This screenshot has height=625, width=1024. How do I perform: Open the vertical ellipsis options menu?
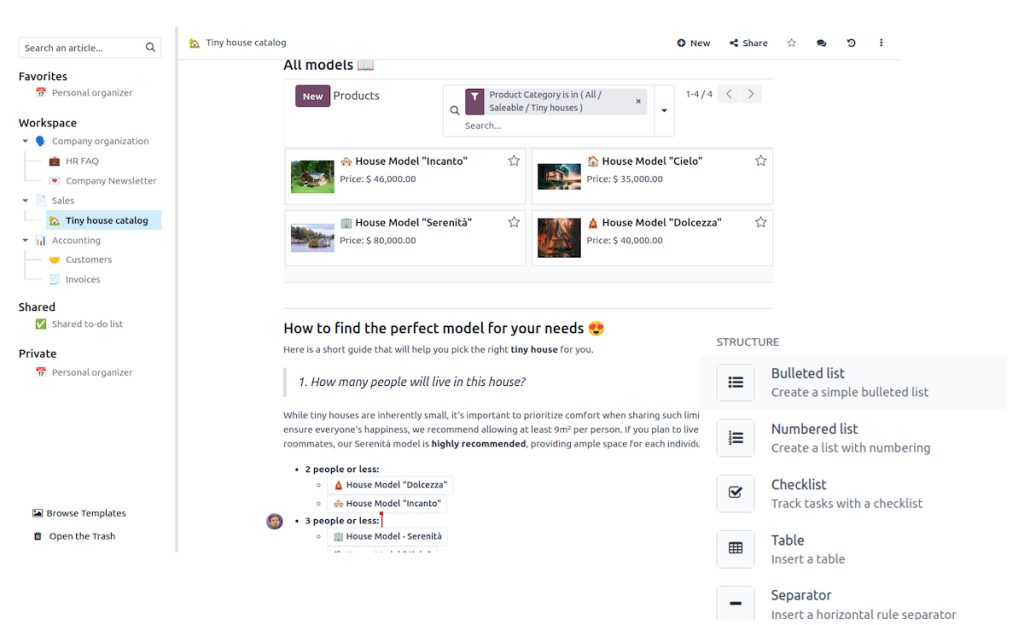coord(881,43)
